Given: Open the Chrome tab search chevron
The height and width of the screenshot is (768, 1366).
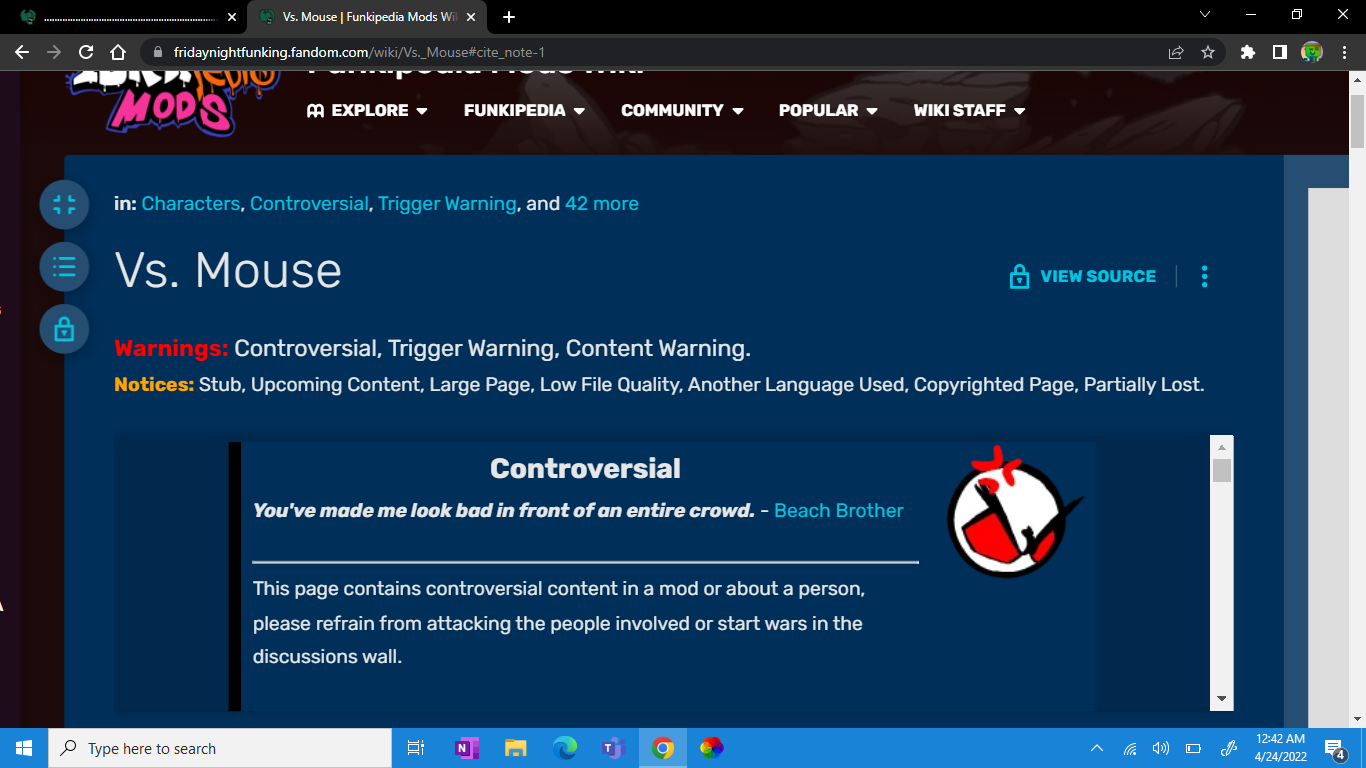Looking at the screenshot, I should click(x=1205, y=15).
